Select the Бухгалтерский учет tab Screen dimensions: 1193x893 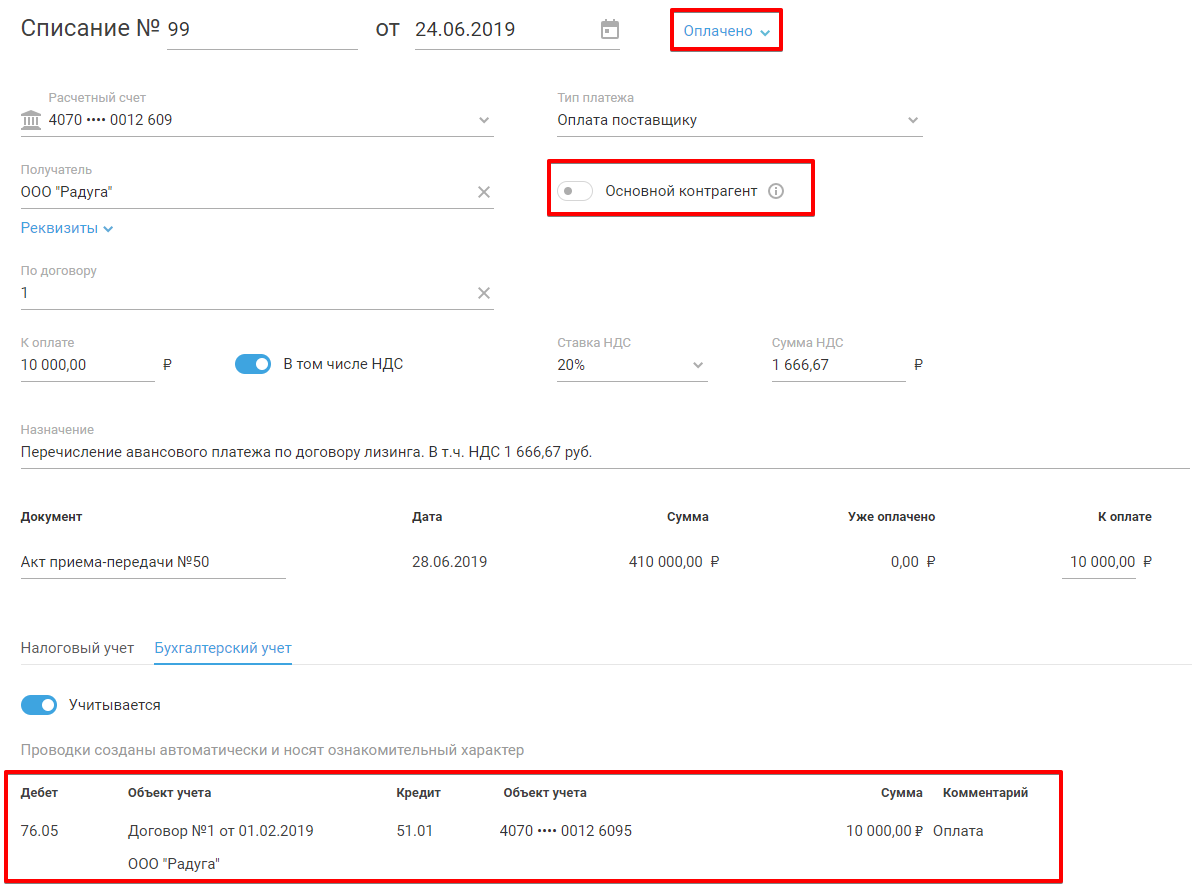pyautogui.click(x=223, y=648)
